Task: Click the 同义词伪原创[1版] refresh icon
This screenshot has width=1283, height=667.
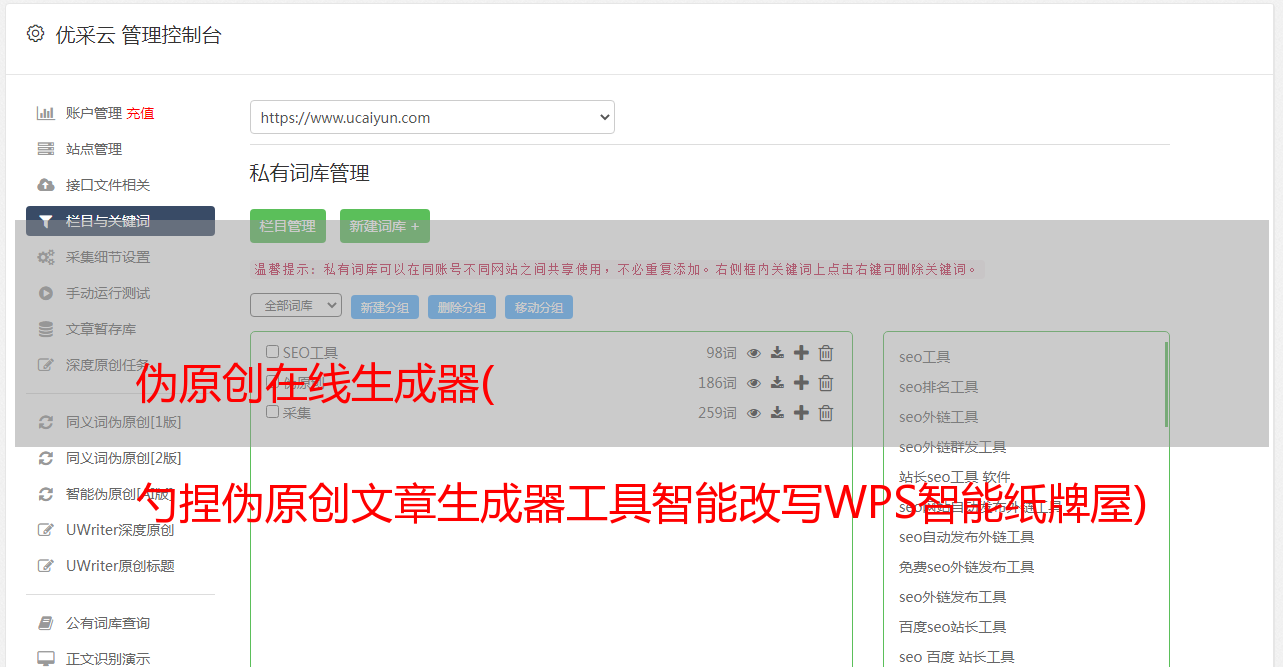Action: coord(46,422)
